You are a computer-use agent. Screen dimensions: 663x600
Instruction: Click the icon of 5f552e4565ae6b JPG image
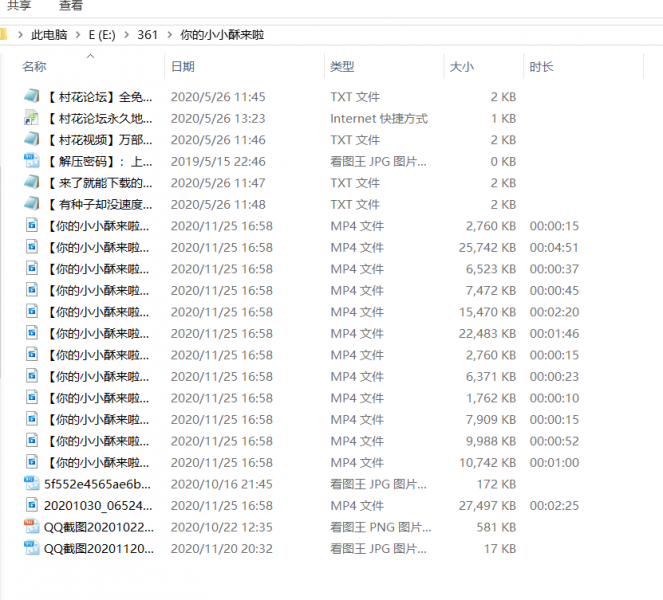31,484
